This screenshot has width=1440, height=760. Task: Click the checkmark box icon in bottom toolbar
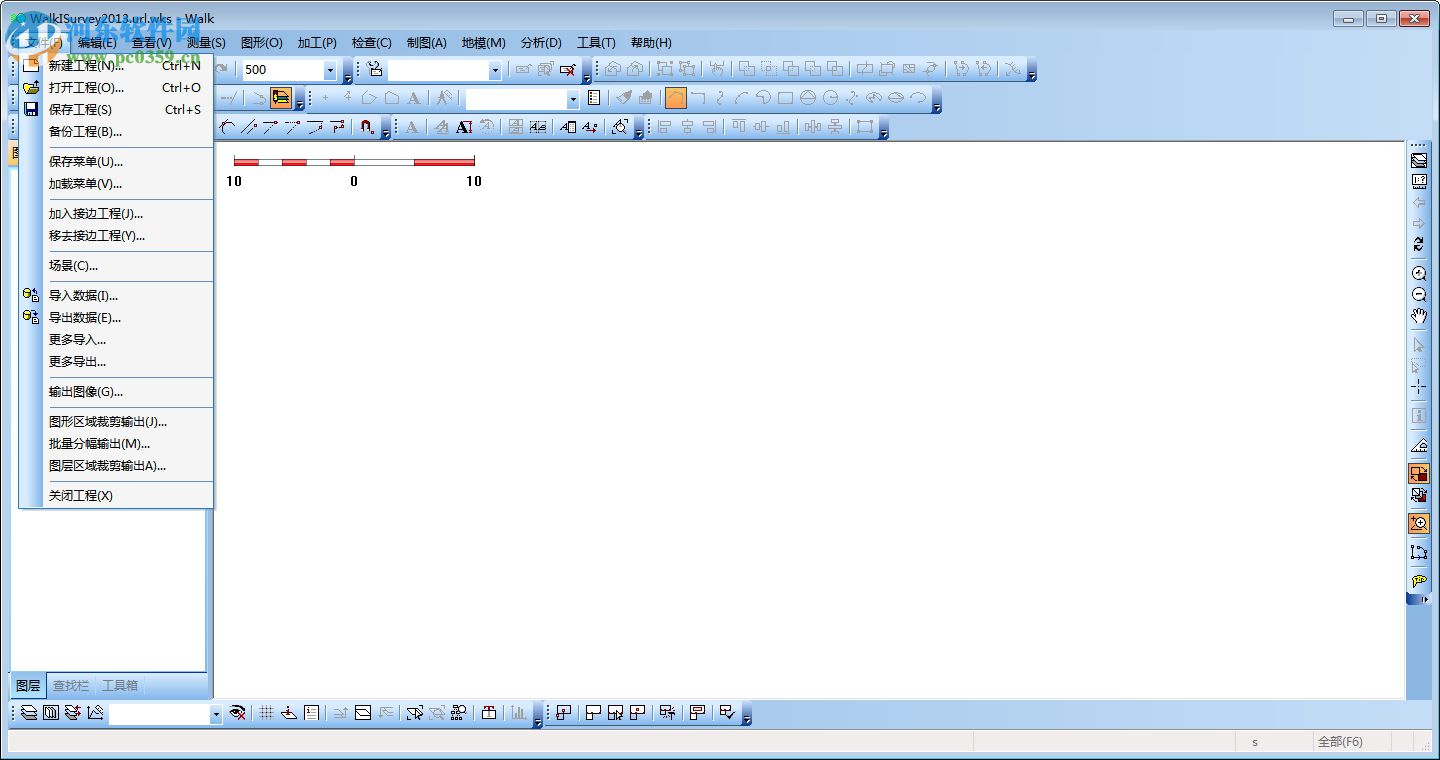click(x=727, y=713)
